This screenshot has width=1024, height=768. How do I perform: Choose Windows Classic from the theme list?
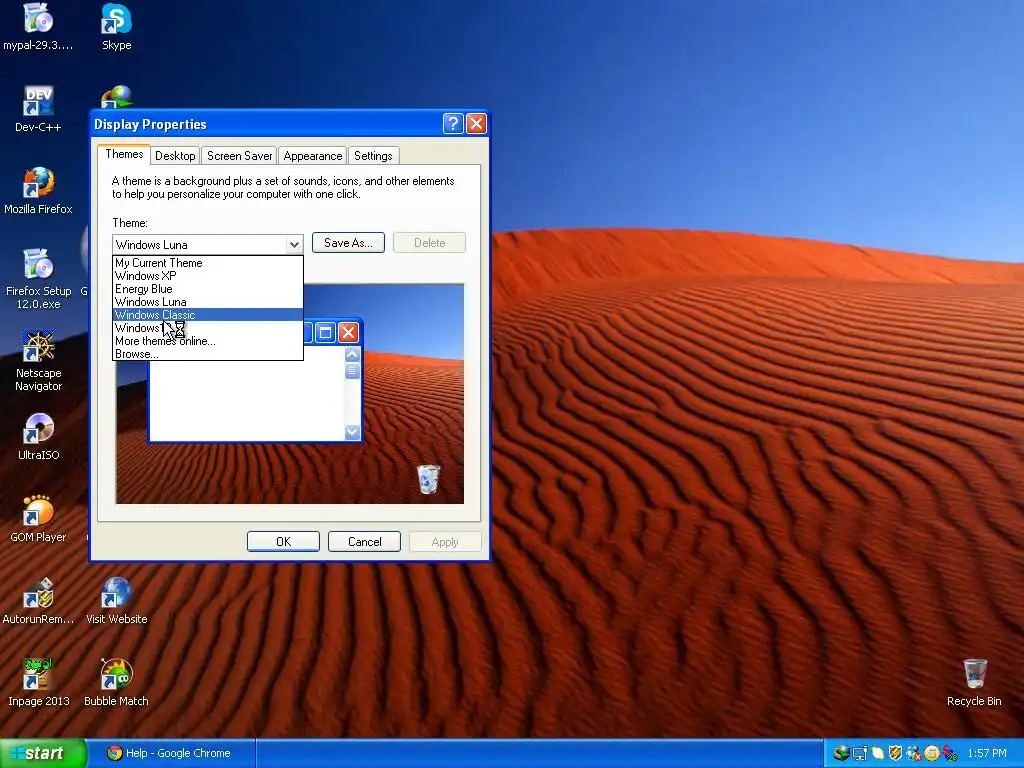click(x=208, y=315)
